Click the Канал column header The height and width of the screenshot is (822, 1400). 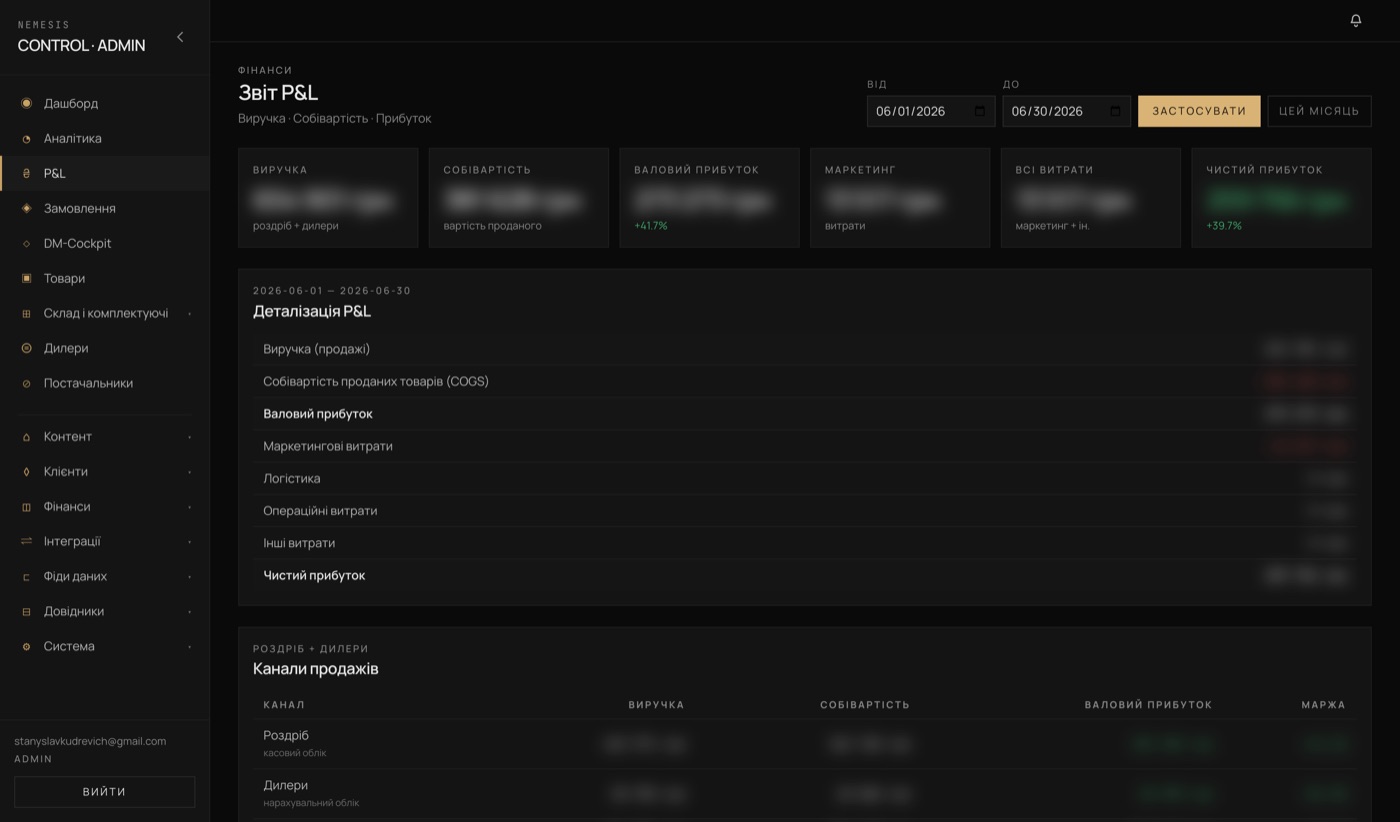coord(284,705)
